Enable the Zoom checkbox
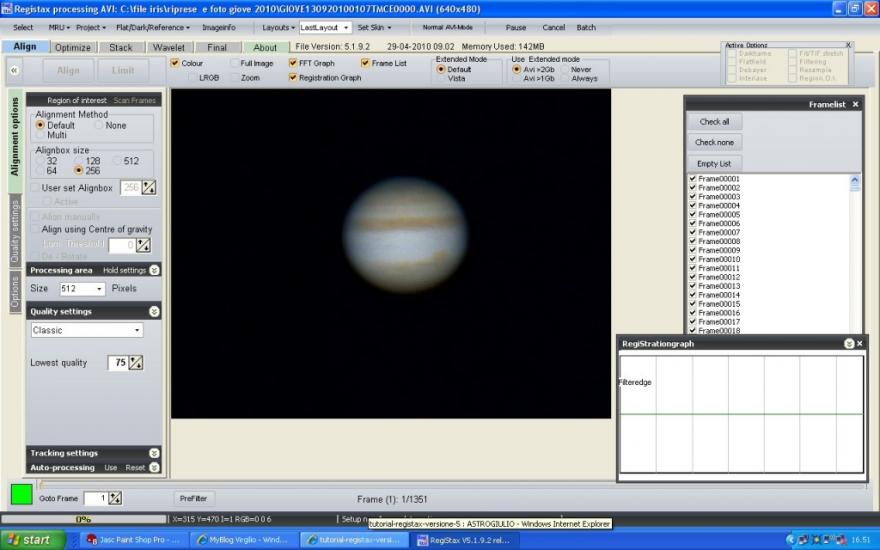The image size is (880, 550). [234, 77]
